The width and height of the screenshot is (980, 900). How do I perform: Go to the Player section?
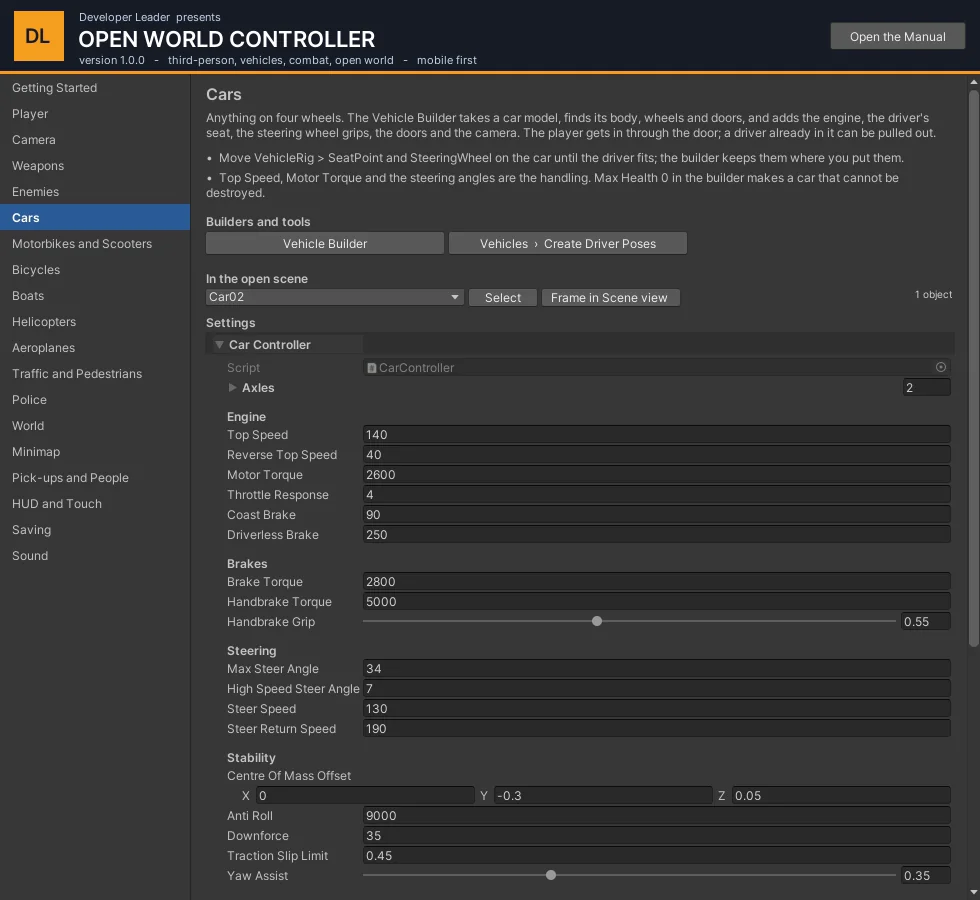tap(95, 114)
